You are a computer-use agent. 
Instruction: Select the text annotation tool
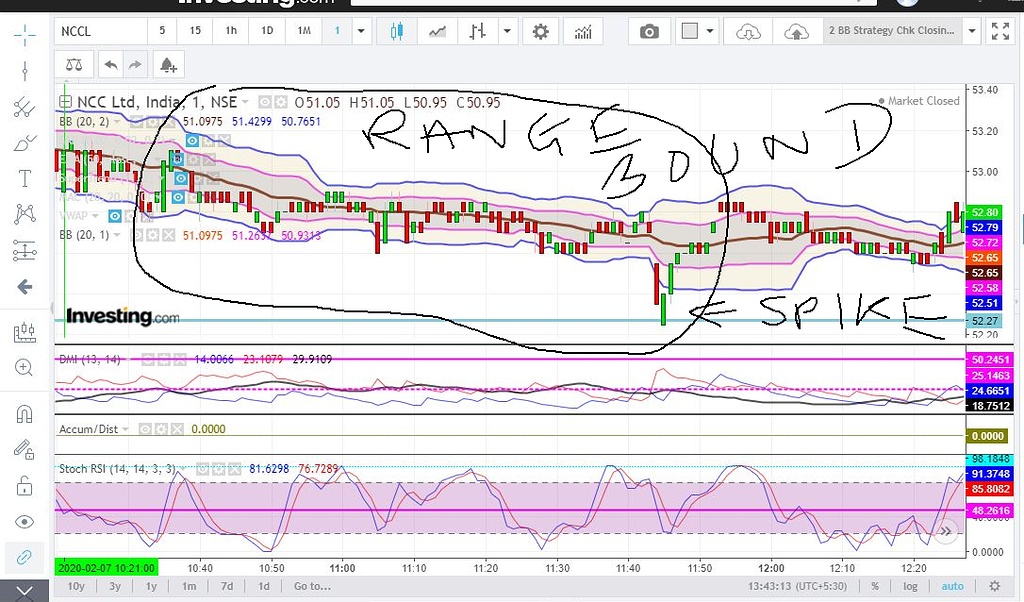coord(25,179)
